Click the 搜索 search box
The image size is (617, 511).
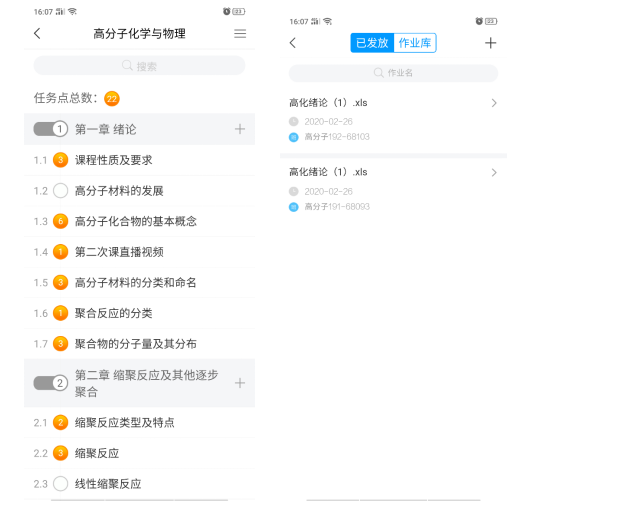click(139, 66)
